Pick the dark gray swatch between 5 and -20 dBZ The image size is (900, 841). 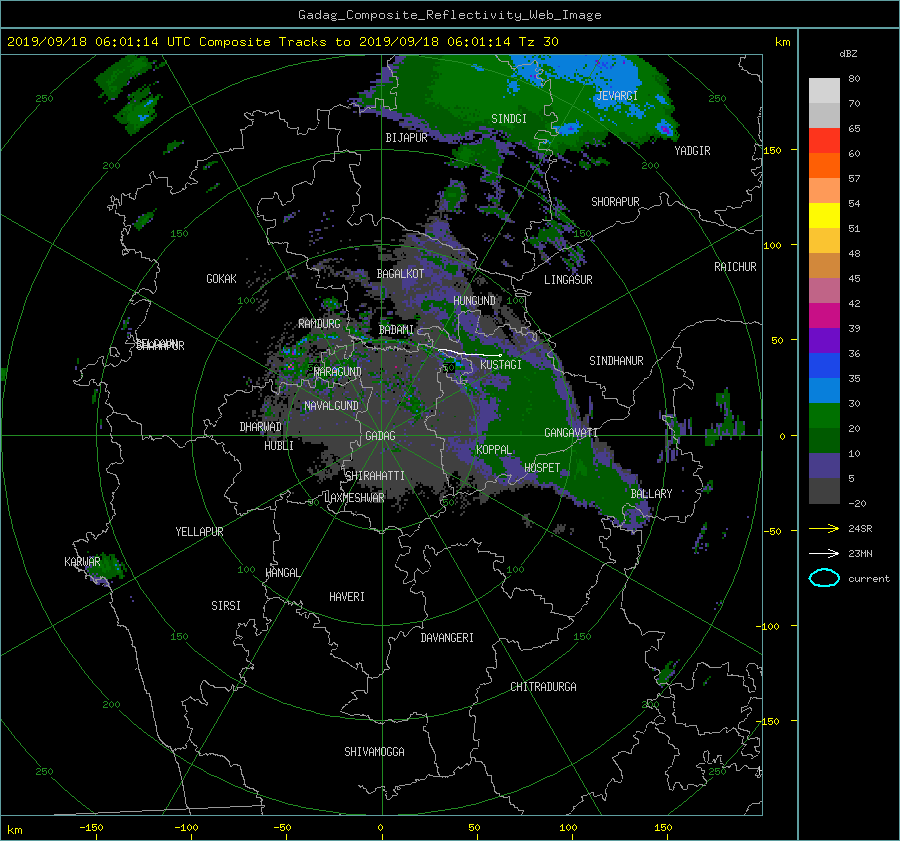[x=824, y=490]
